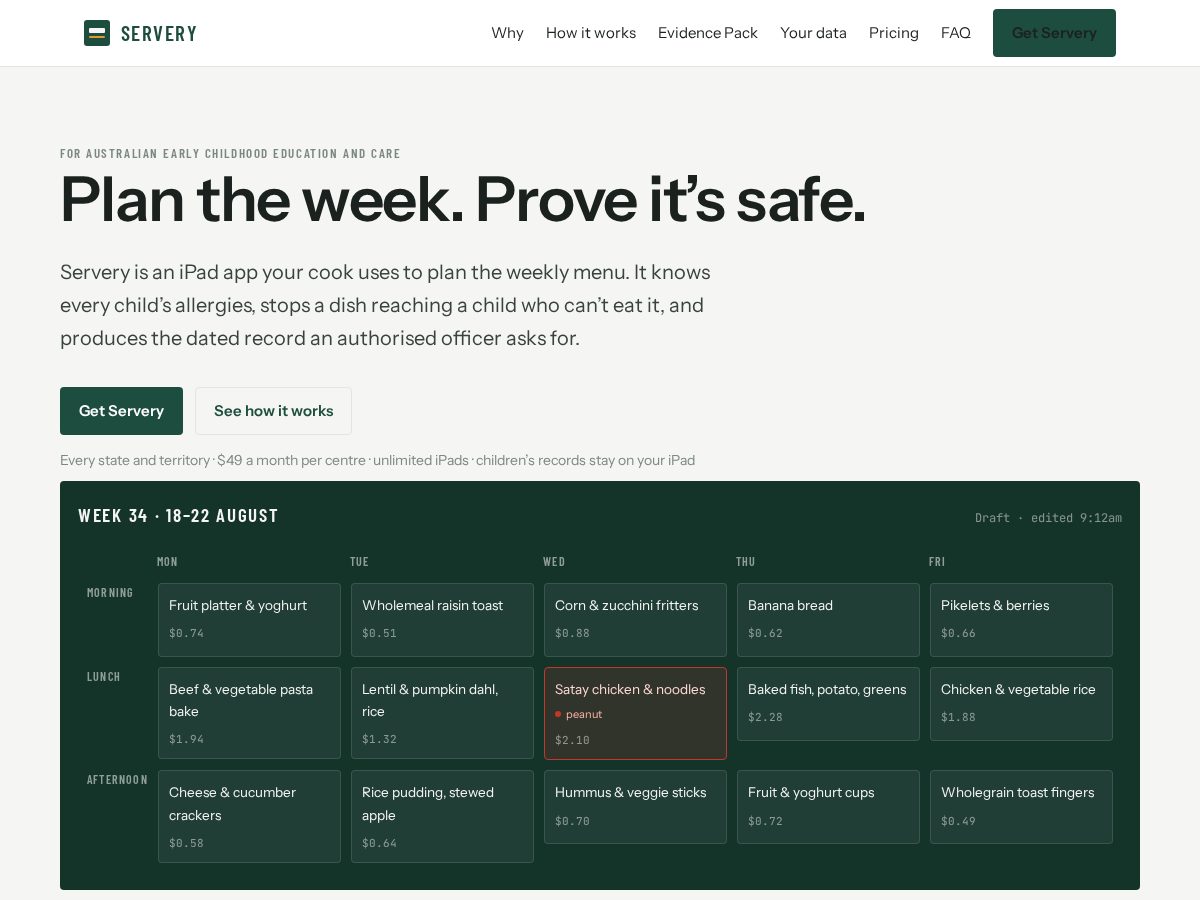
Task: Select Corn & zucchini fritters card
Action: coord(635,620)
